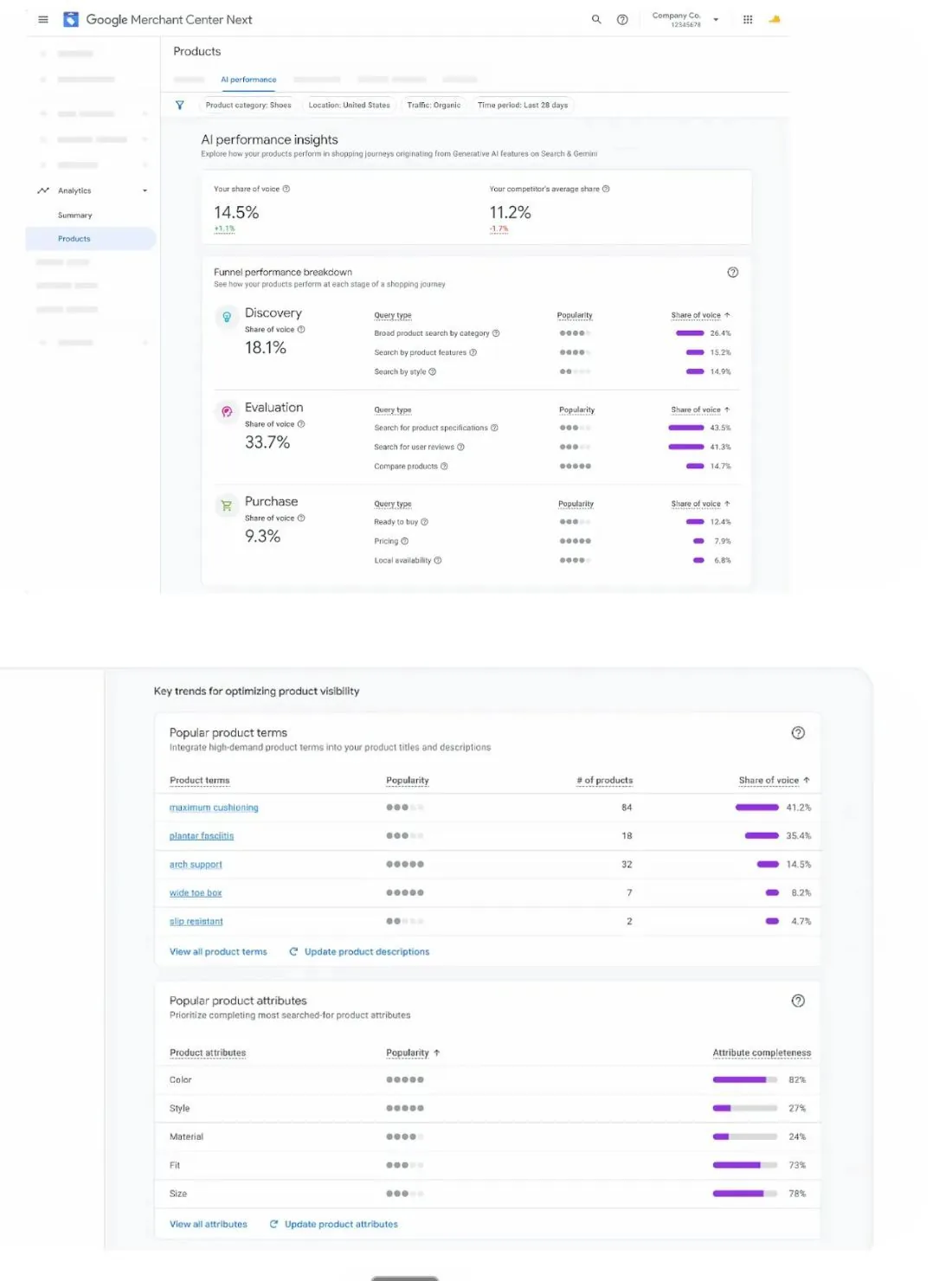
Task: Change the Location: United States filter
Action: coord(350,105)
